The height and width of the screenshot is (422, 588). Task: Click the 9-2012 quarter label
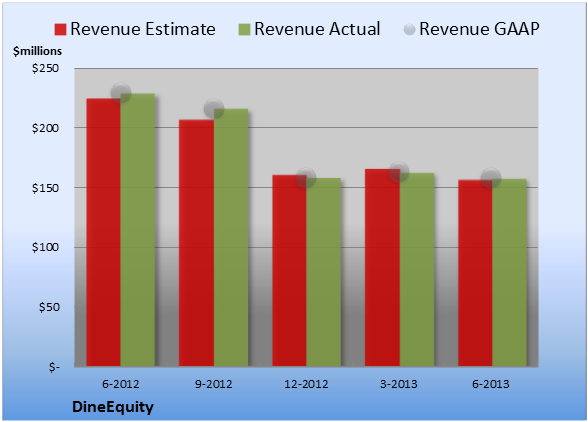click(x=214, y=384)
